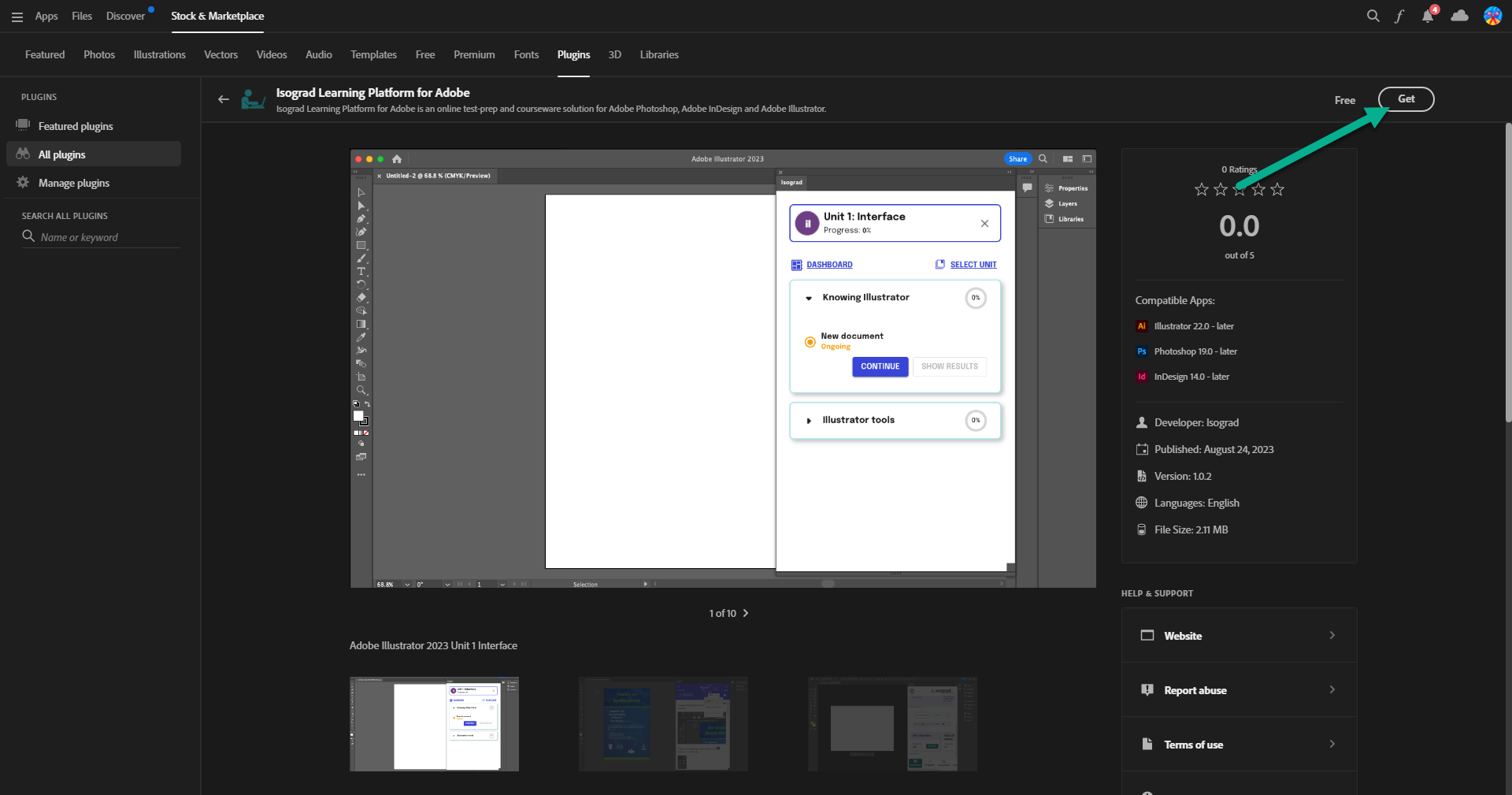Open All plugins in sidebar
The width and height of the screenshot is (1512, 795).
coord(94,154)
